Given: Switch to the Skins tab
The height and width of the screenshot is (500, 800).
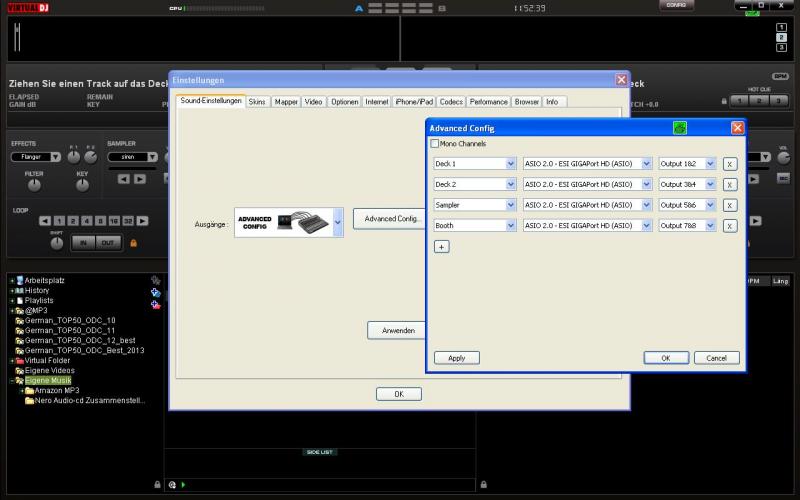Looking at the screenshot, I should (257, 102).
